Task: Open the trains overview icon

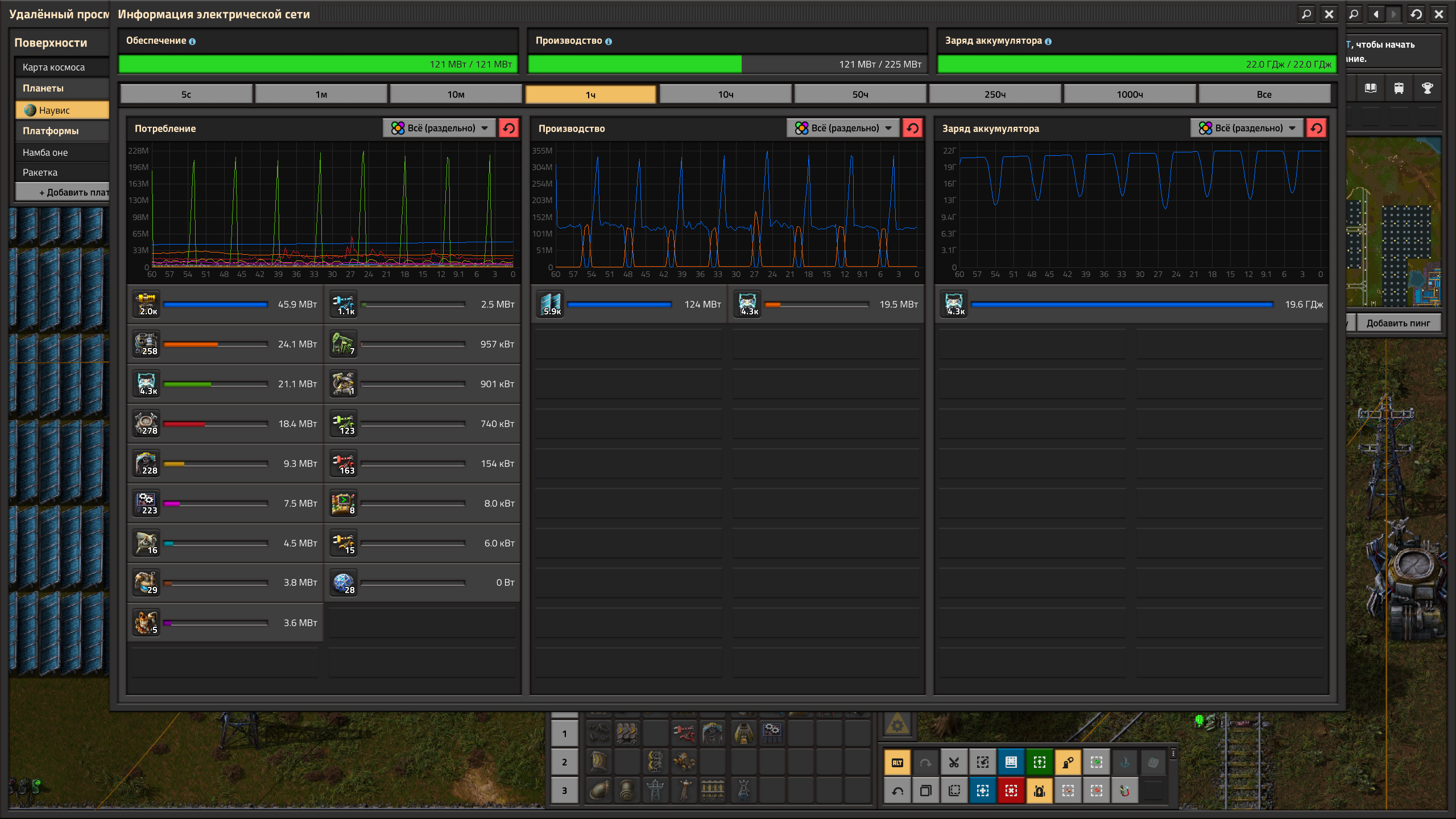Action: (x=1399, y=88)
